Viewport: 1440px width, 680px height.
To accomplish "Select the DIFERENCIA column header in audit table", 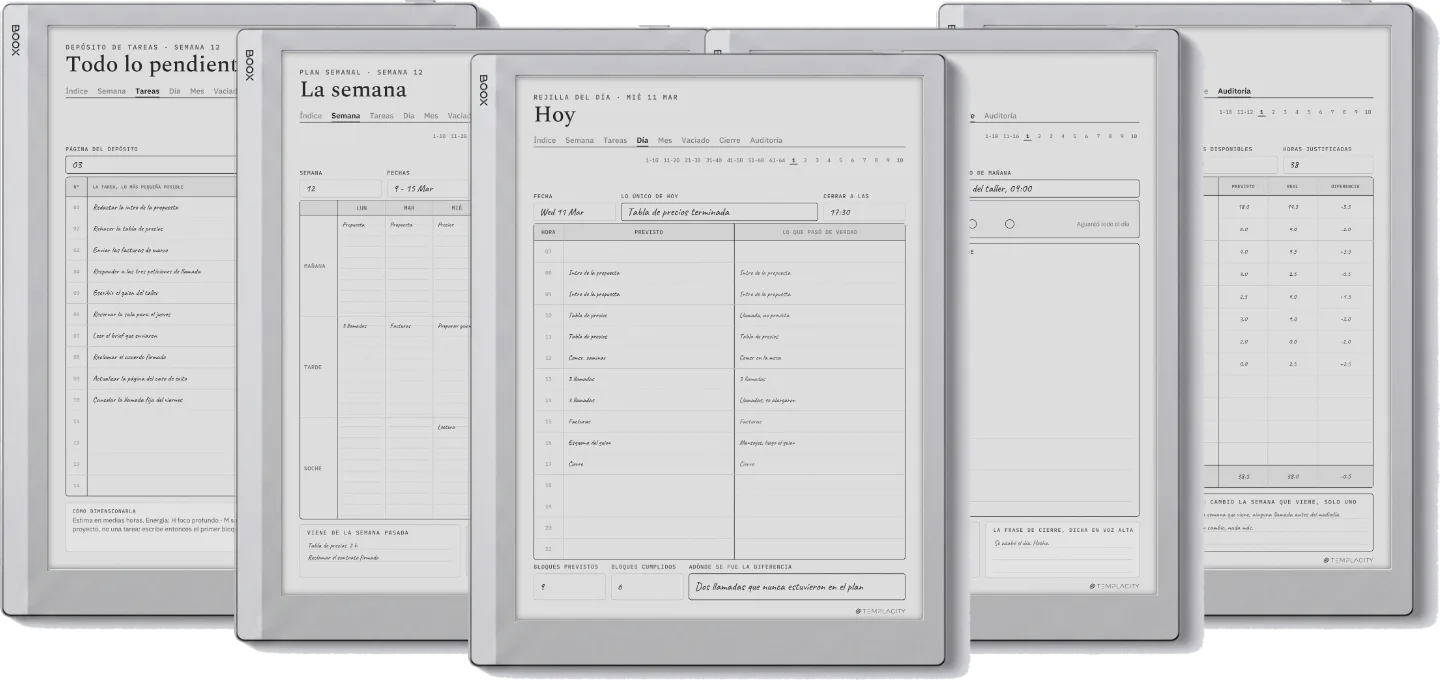I will (1346, 186).
